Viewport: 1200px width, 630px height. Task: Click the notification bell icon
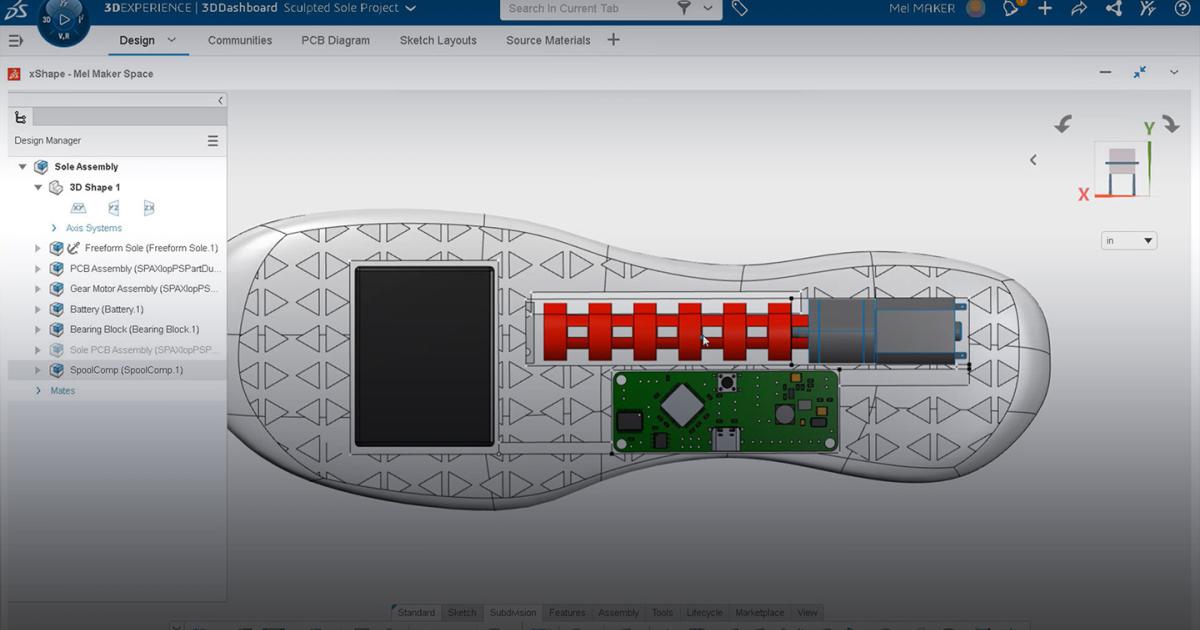[1007, 9]
